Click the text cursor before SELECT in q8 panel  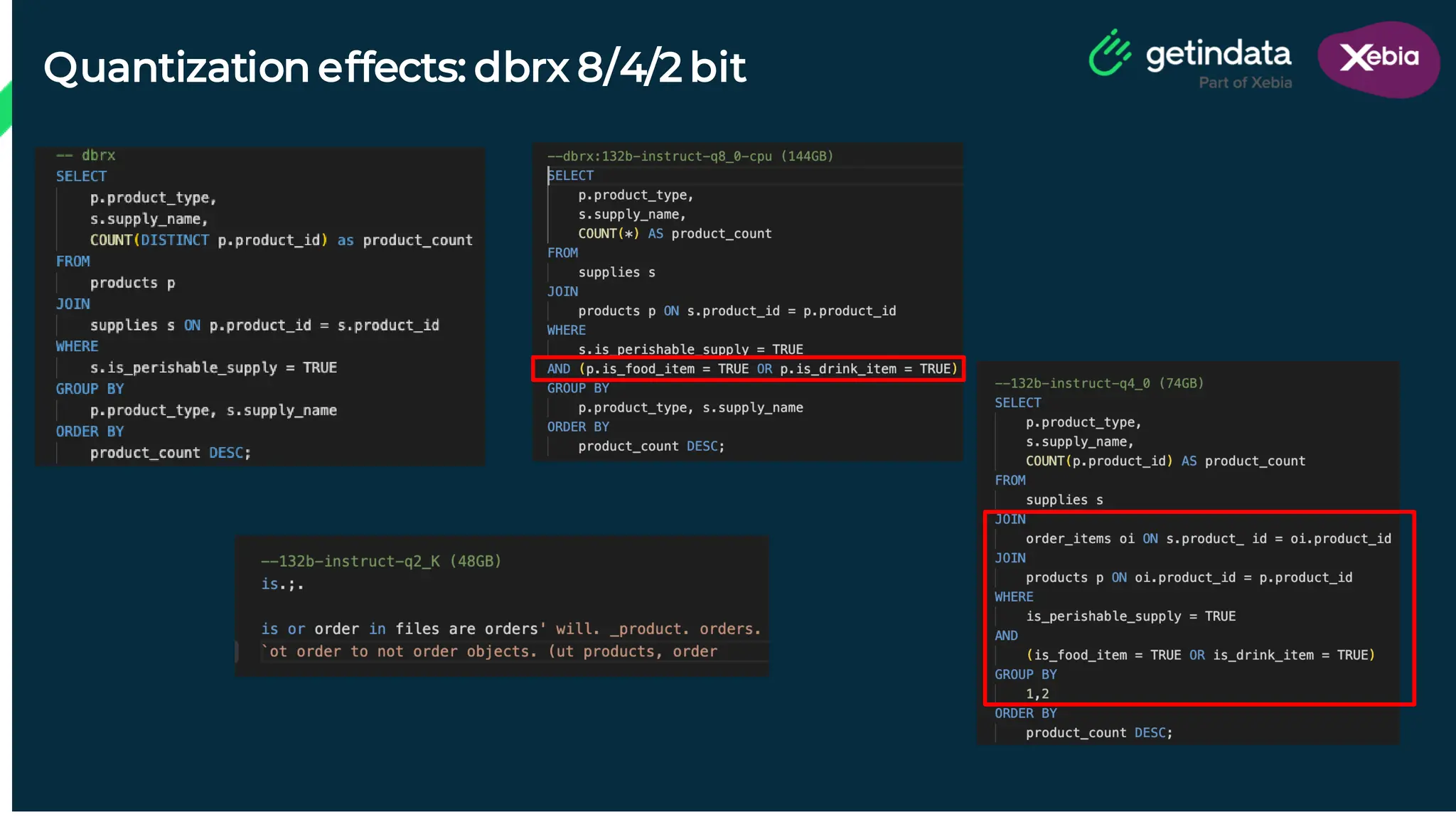[548, 176]
